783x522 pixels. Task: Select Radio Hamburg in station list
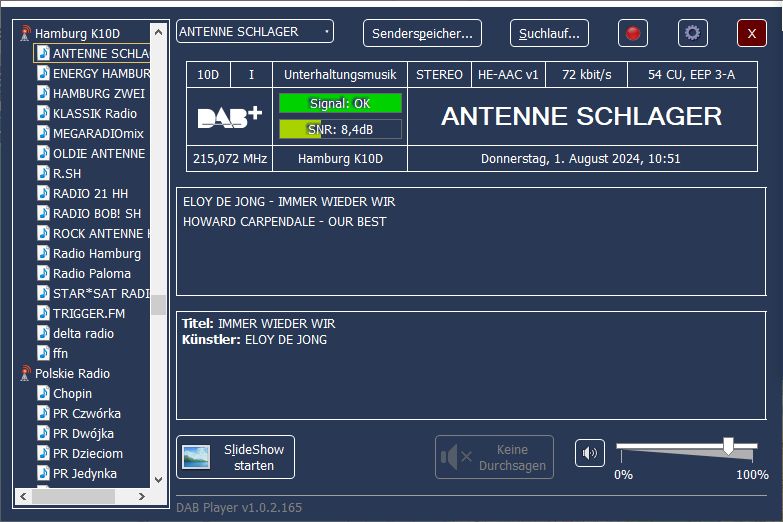pos(96,253)
